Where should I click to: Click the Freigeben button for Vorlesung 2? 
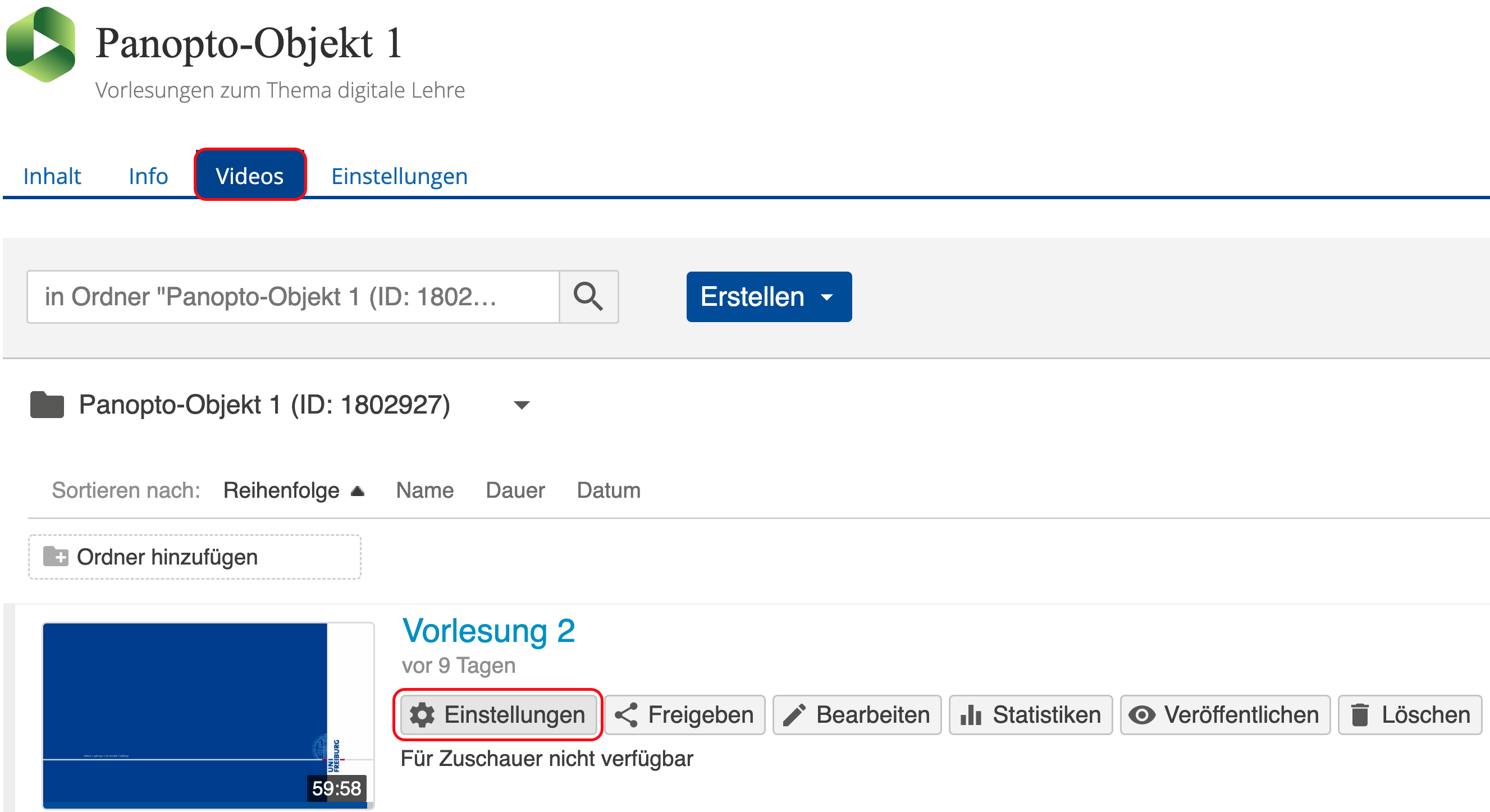pyautogui.click(x=685, y=715)
